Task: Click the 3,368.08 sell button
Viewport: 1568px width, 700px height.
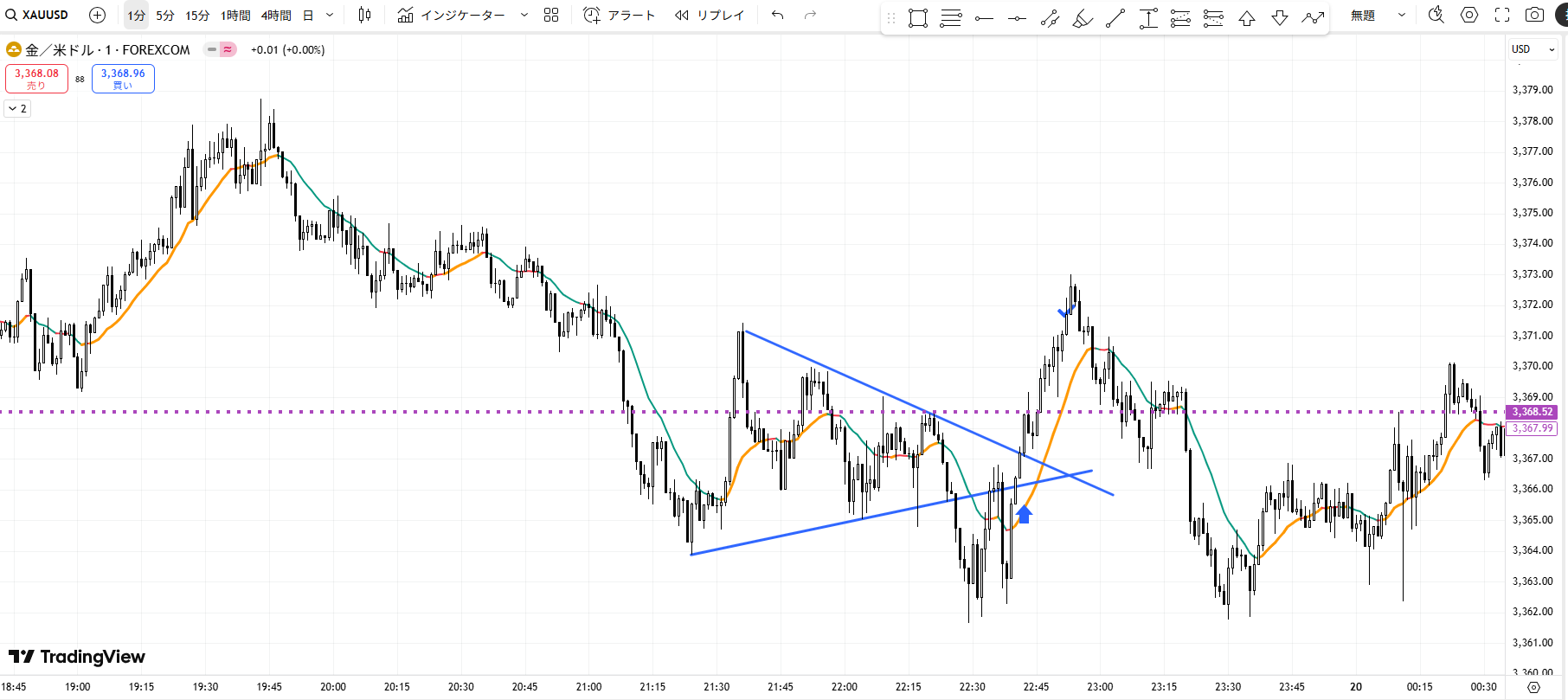Action: click(x=36, y=79)
